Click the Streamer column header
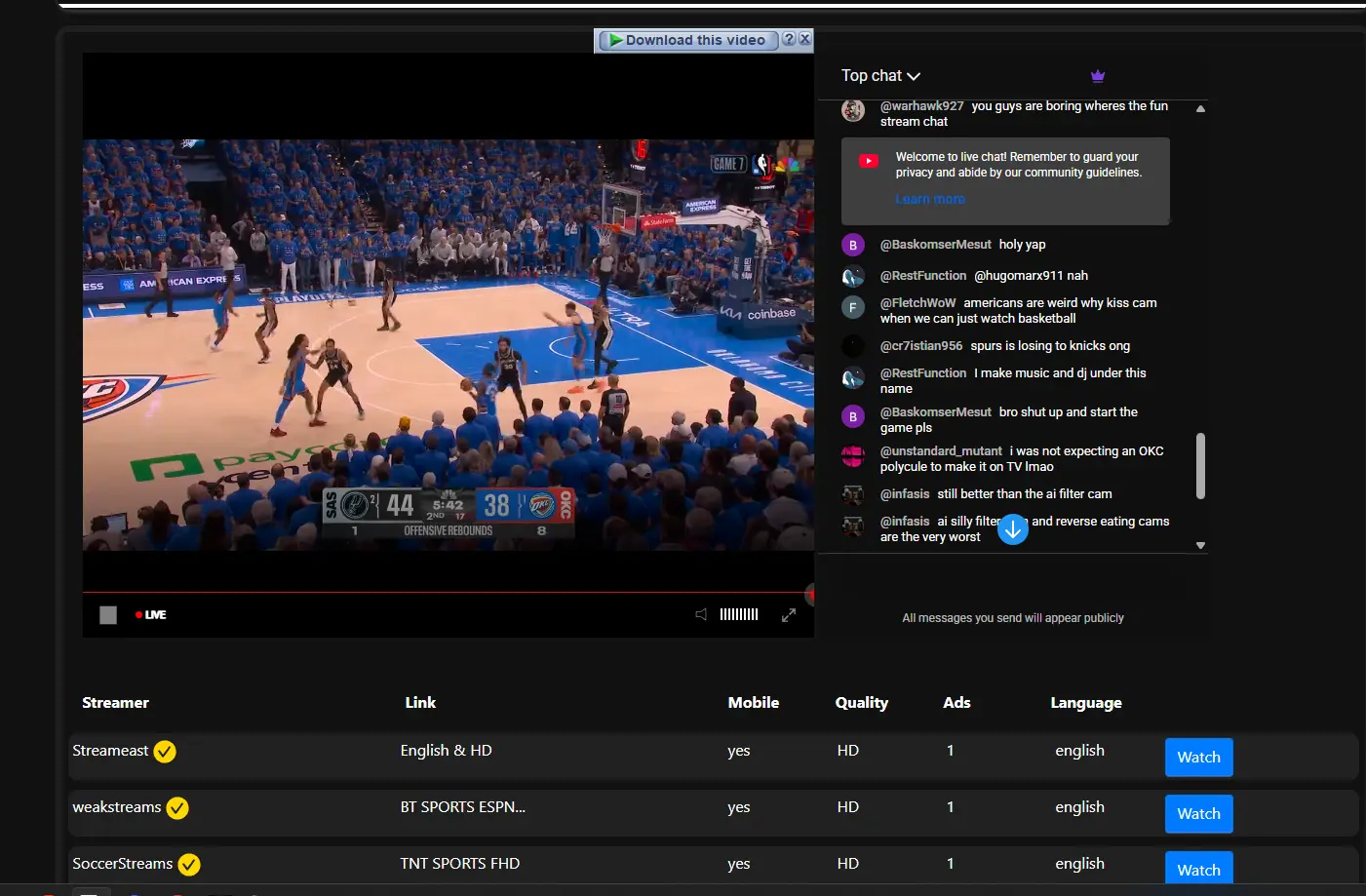This screenshot has width=1366, height=896. 115,703
